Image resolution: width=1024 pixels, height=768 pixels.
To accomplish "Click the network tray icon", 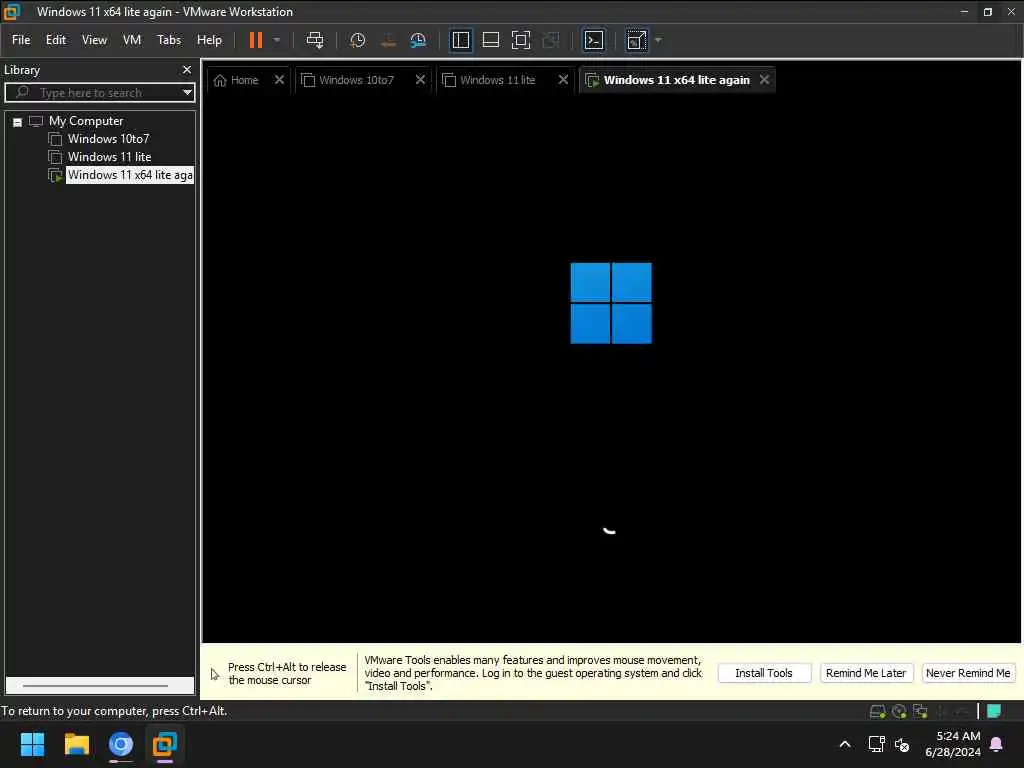I will click(x=876, y=744).
